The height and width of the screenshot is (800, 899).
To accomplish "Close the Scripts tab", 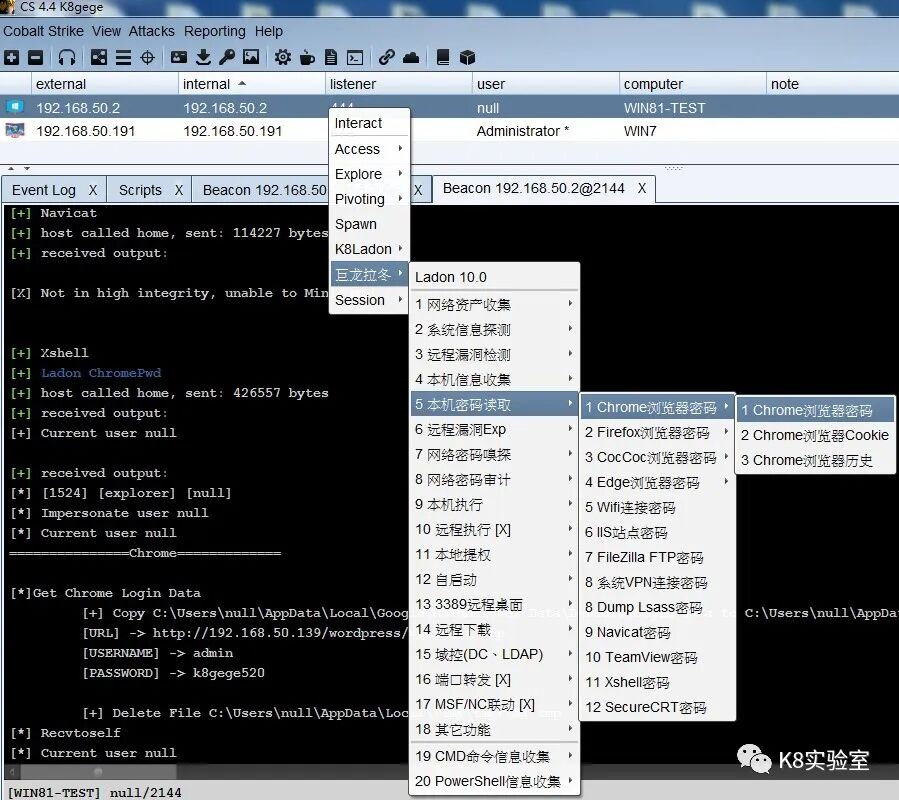I will [179, 190].
